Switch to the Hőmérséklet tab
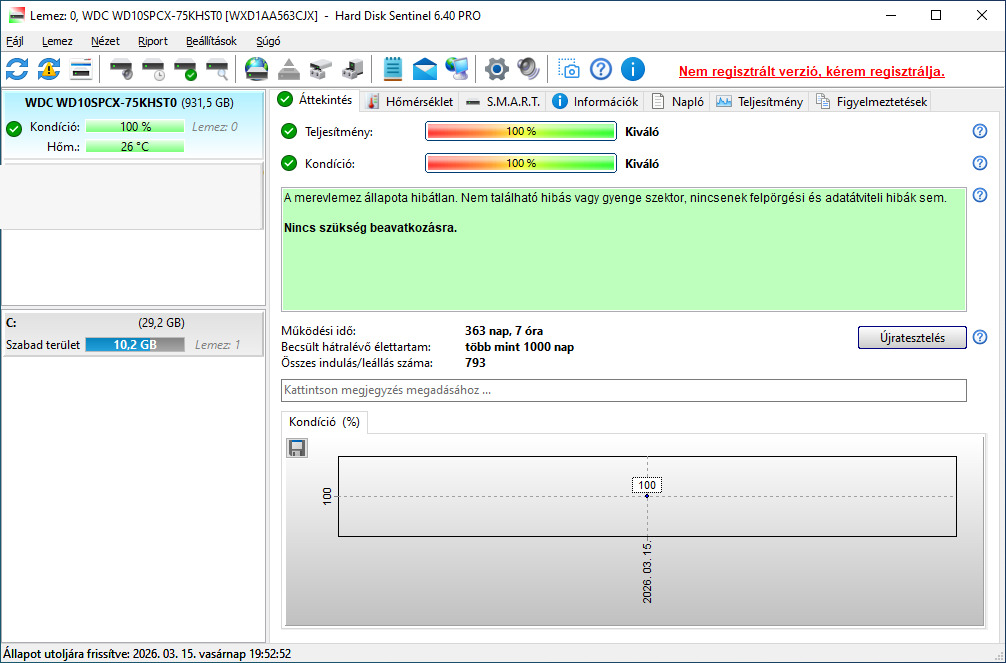Viewport: 1006px width, 663px height. (410, 101)
